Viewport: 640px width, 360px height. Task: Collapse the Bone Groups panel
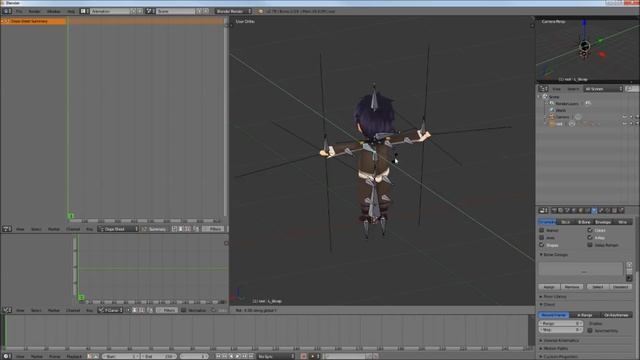[541, 255]
